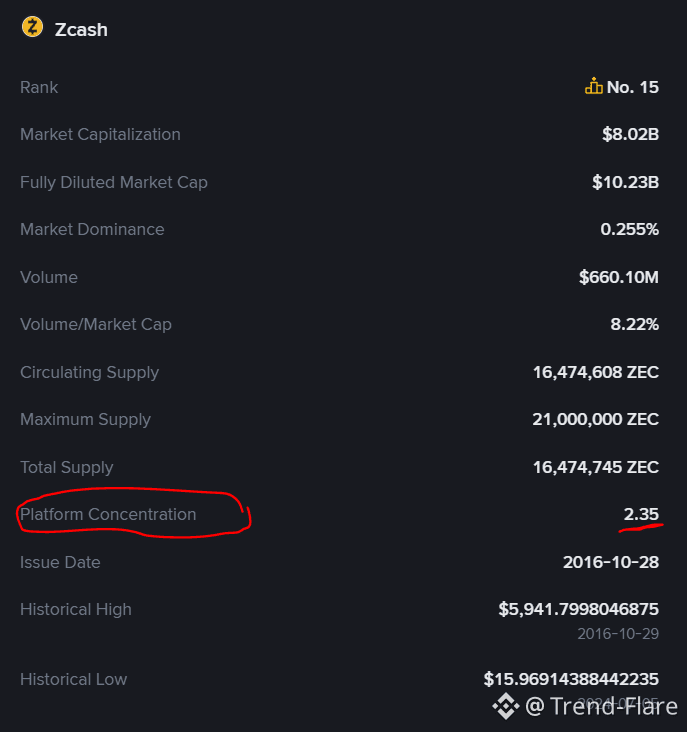Click the circled Platform Concentration label
The height and width of the screenshot is (732, 687).
(x=108, y=514)
